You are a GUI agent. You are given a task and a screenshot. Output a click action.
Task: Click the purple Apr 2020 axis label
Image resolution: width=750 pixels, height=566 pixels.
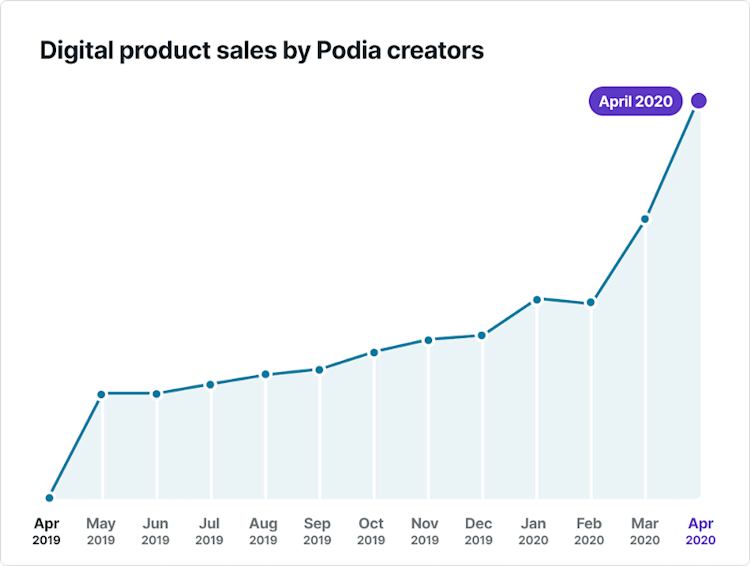tap(701, 531)
